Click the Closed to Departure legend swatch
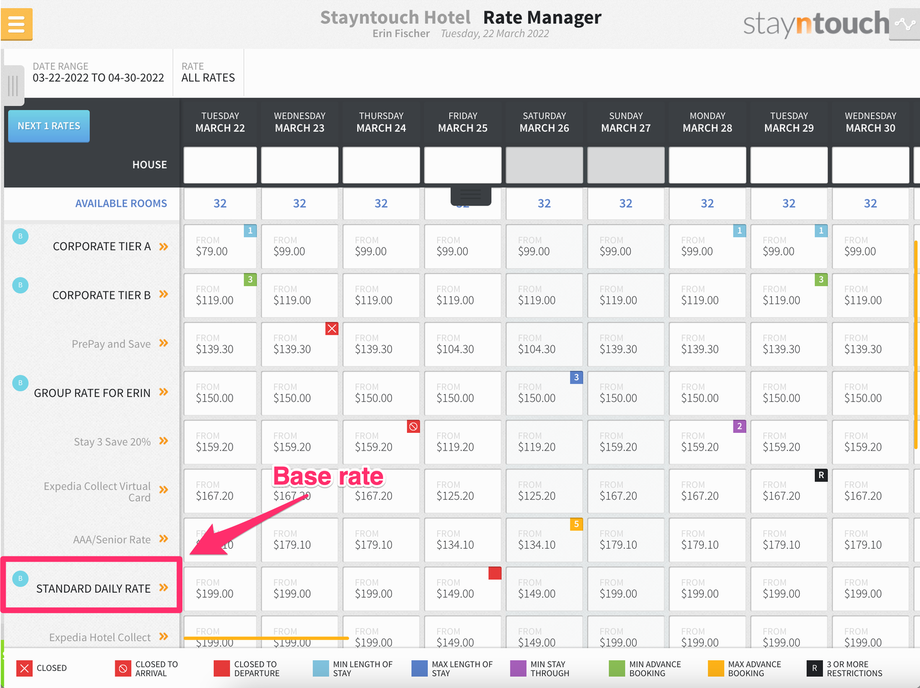The image size is (920, 688). 222,669
